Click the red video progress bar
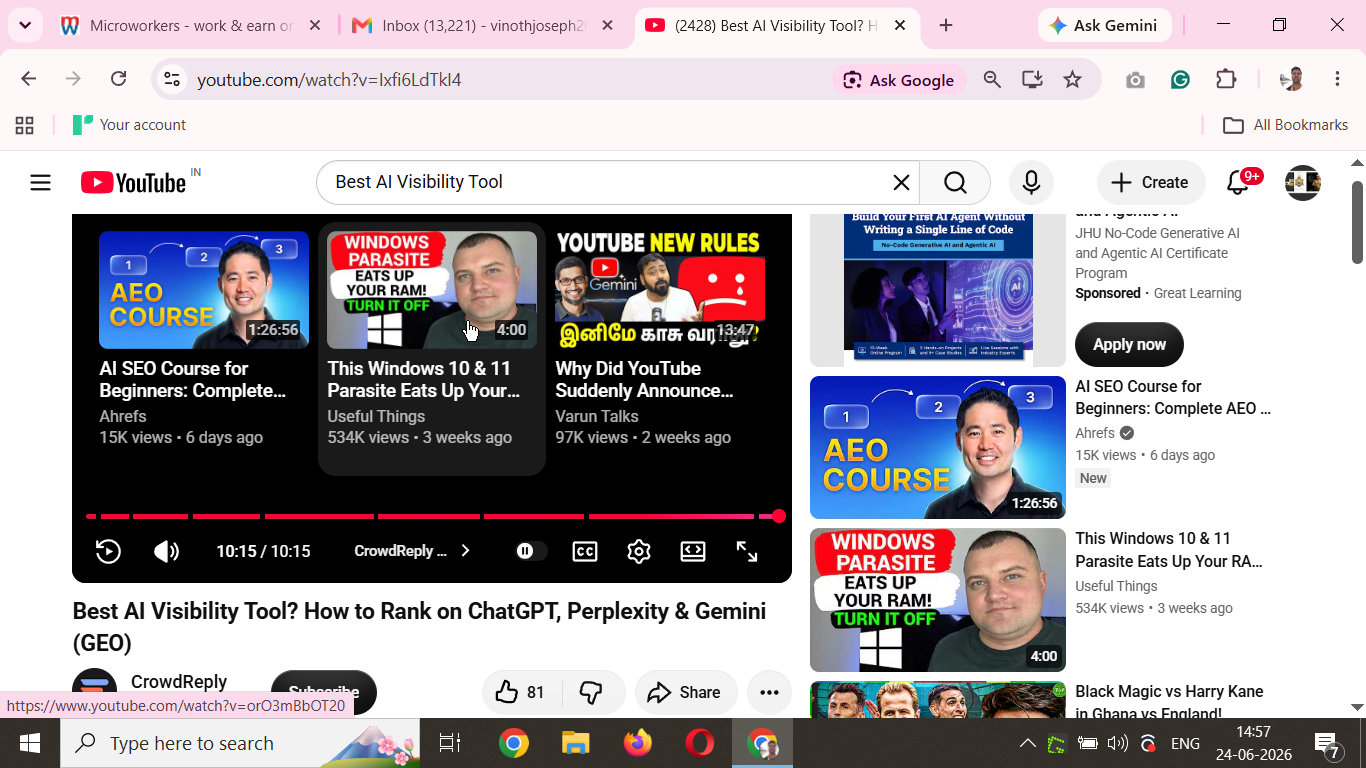This screenshot has width=1366, height=768. pos(432,516)
